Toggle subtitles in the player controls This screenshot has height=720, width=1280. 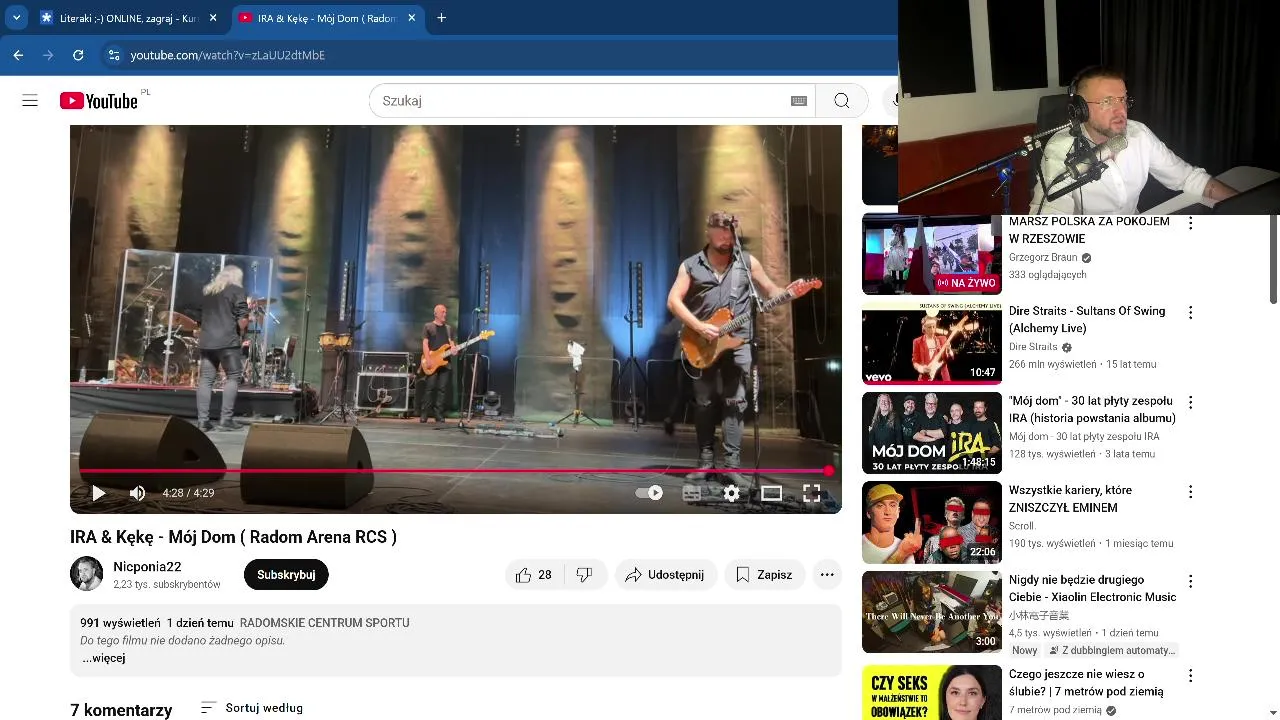point(691,493)
